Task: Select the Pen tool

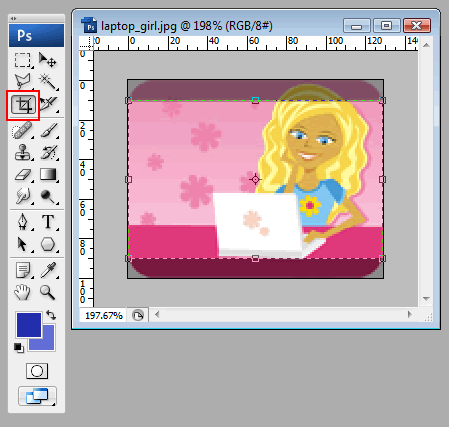Action: coord(23,222)
